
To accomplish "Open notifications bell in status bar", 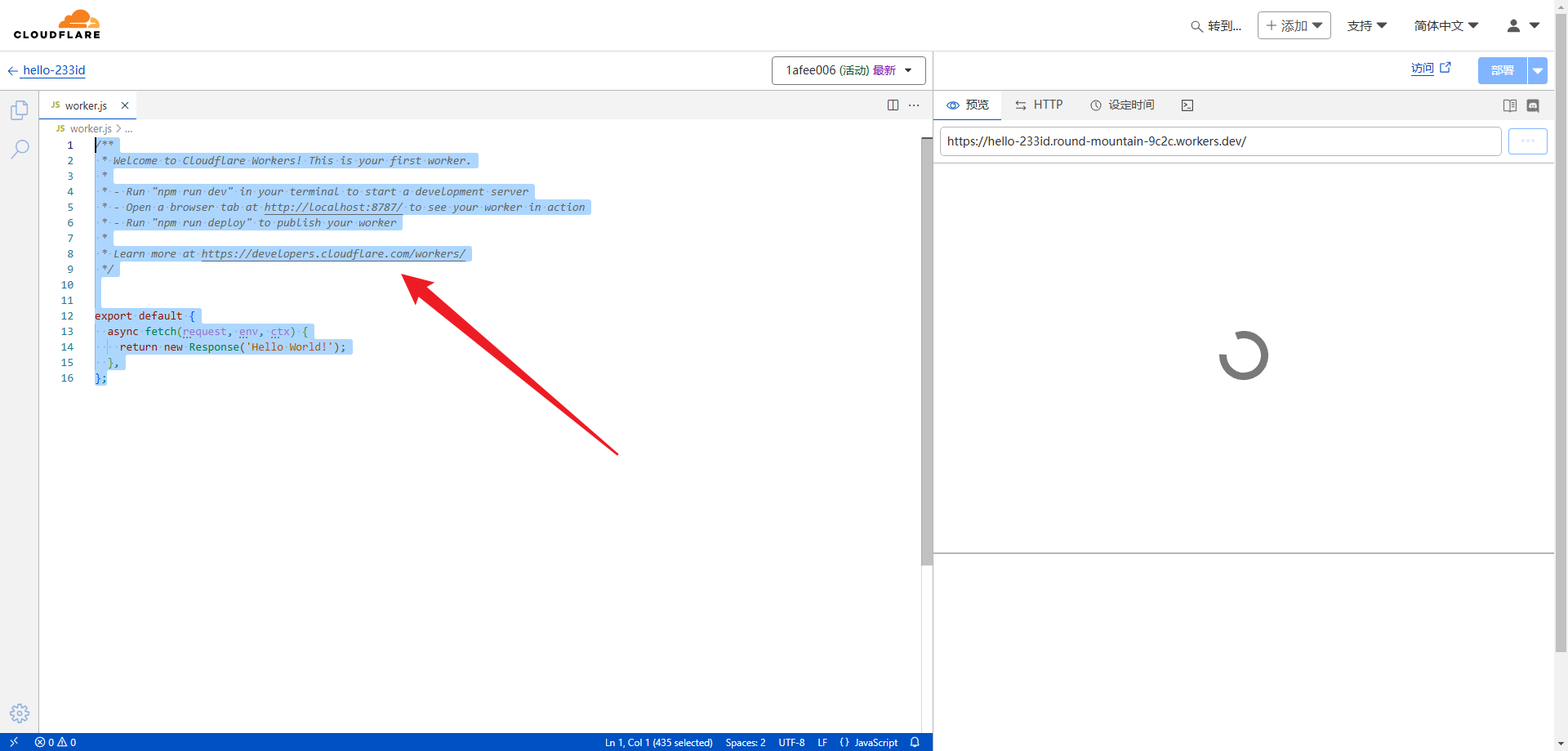I will (915, 742).
